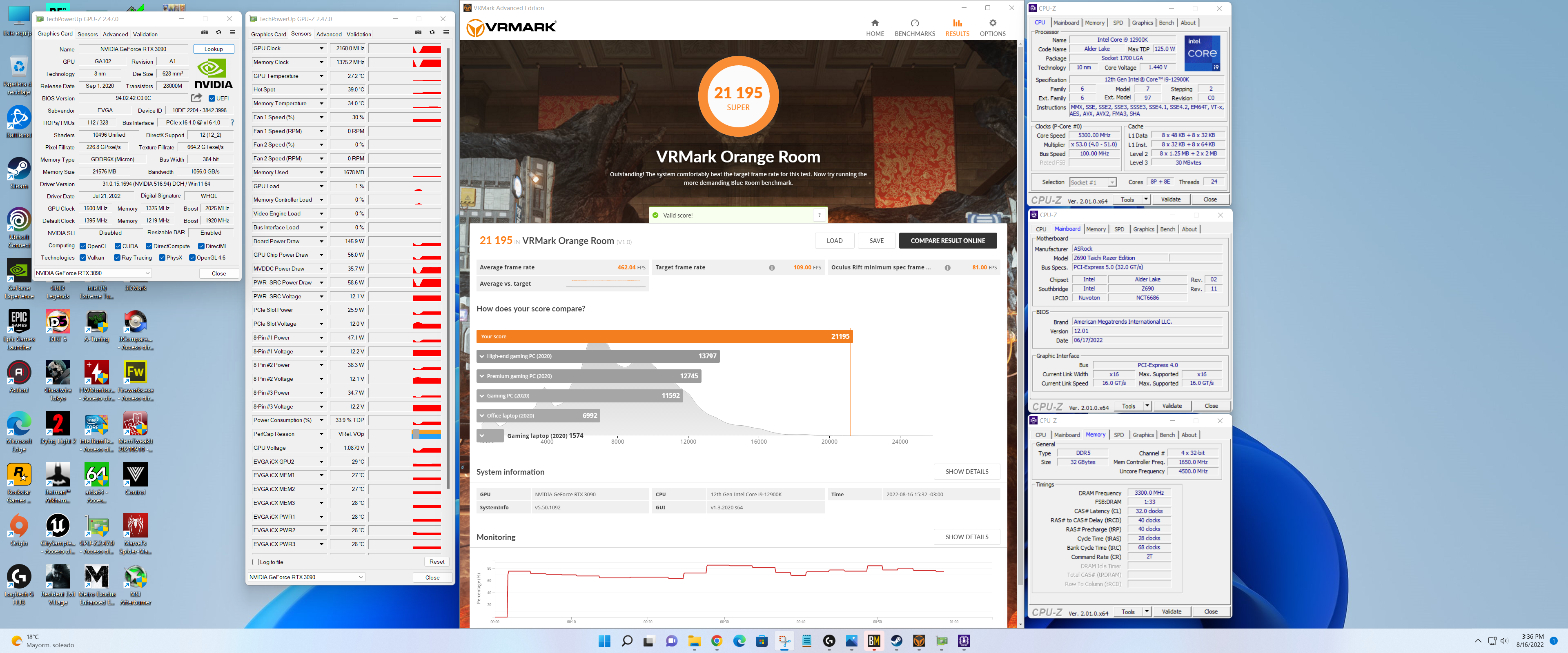Click the SAVE button in VRMark
1568x653 pixels.
876,240
